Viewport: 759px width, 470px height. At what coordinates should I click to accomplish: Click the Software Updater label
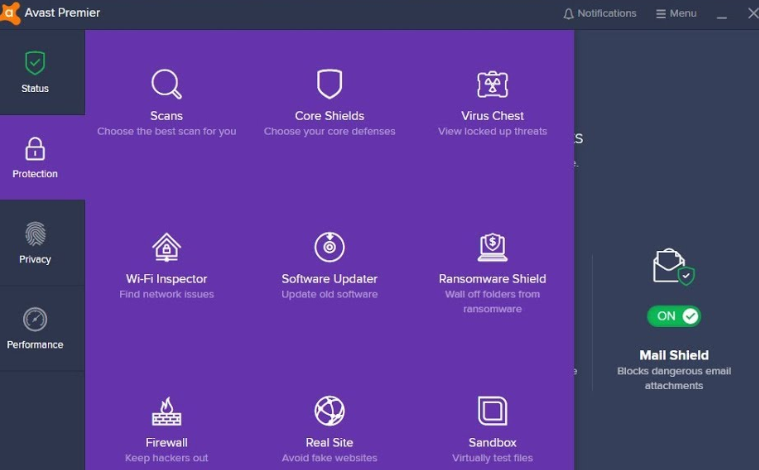tap(330, 279)
